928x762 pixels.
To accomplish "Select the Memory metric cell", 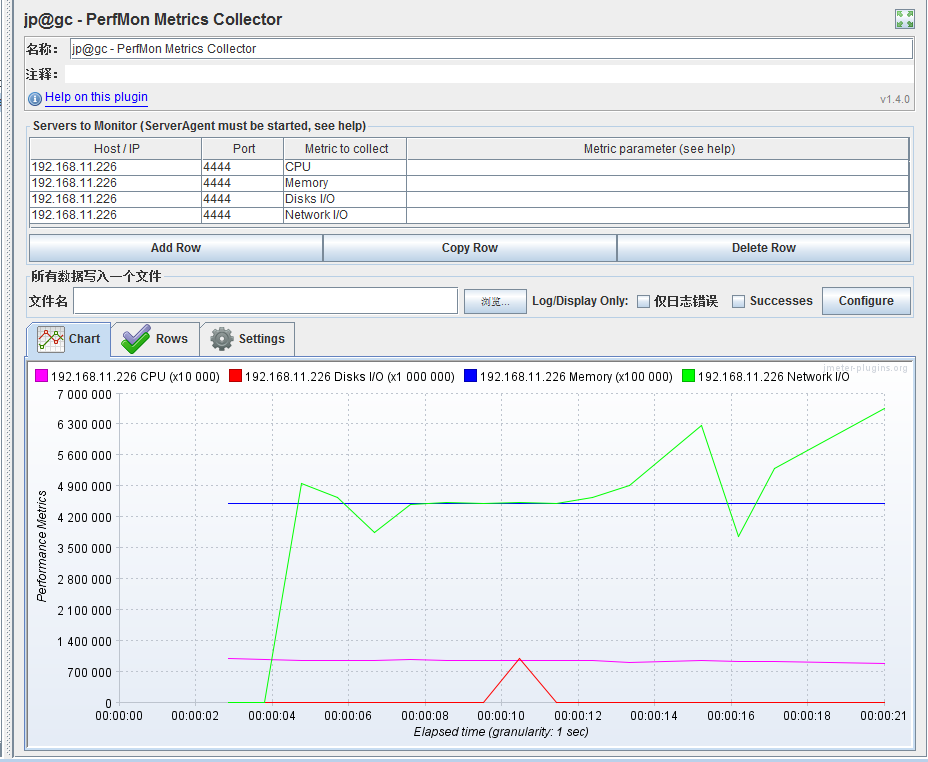I will click(x=344, y=183).
